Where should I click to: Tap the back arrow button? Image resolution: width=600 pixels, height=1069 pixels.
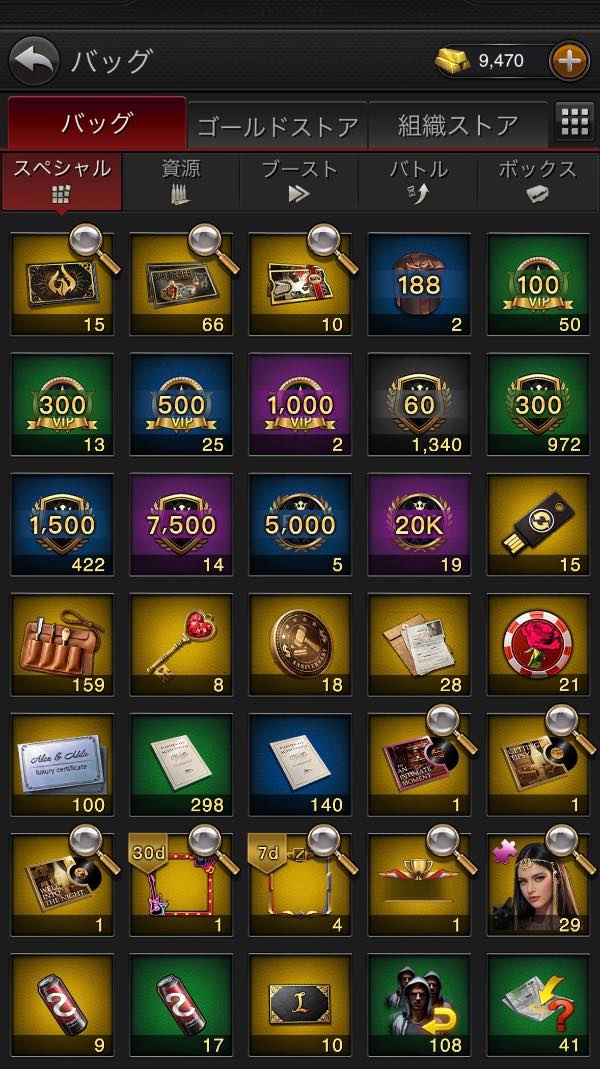pyautogui.click(x=34, y=61)
